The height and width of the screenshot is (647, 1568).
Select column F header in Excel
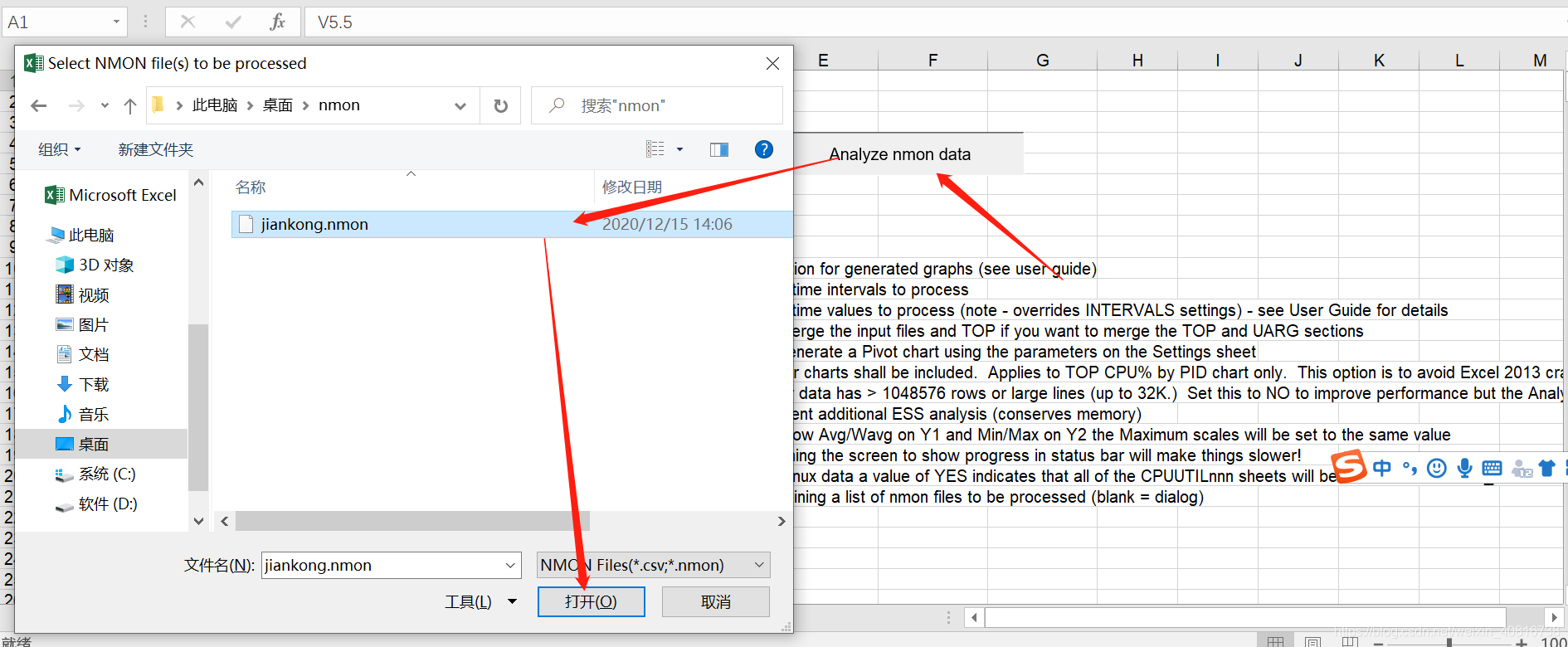click(x=933, y=60)
